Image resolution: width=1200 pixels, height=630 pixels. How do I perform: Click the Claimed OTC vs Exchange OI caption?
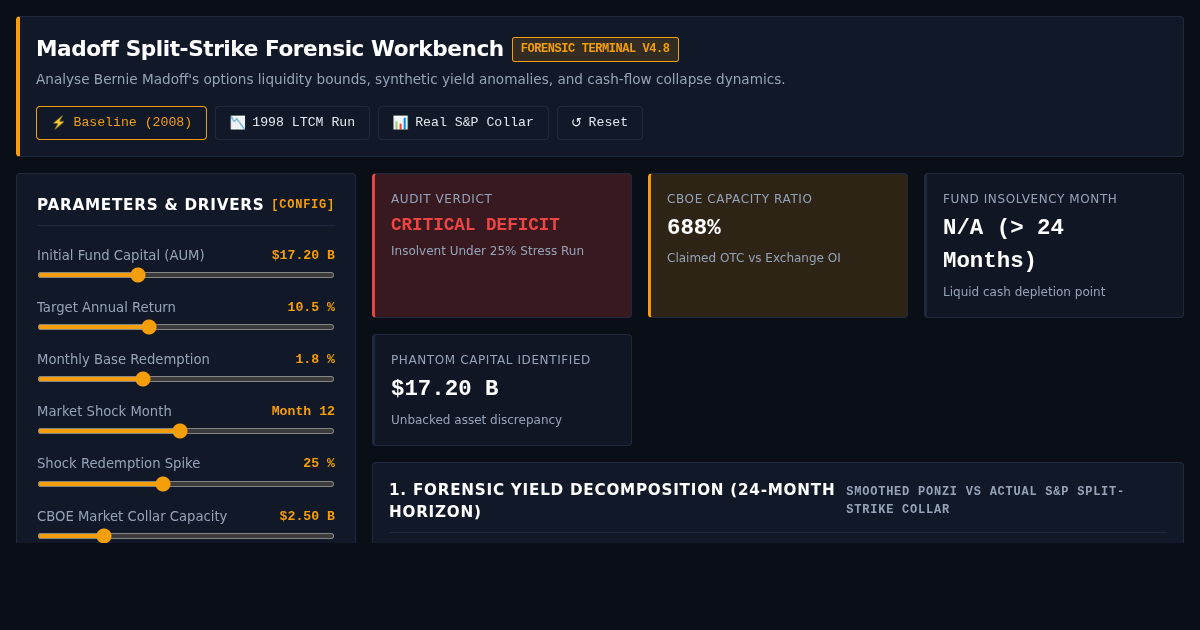pos(754,258)
